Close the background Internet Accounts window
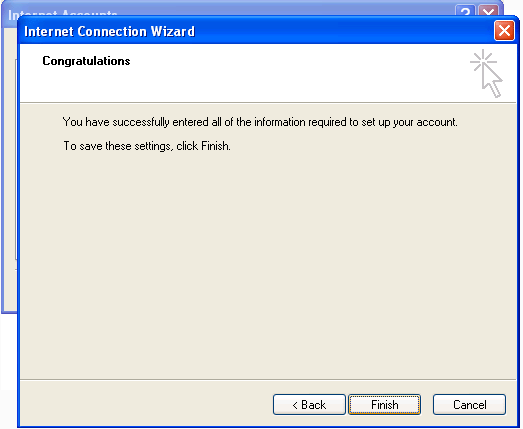This screenshot has height=429, width=523. click(x=489, y=11)
